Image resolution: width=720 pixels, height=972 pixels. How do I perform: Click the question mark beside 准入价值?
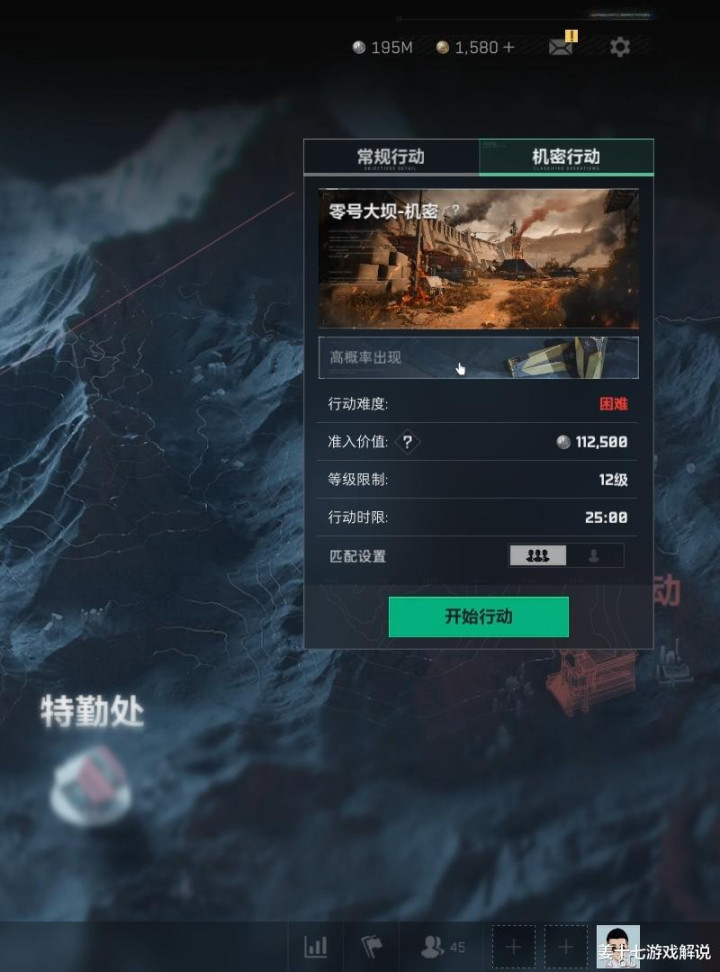pyautogui.click(x=407, y=442)
